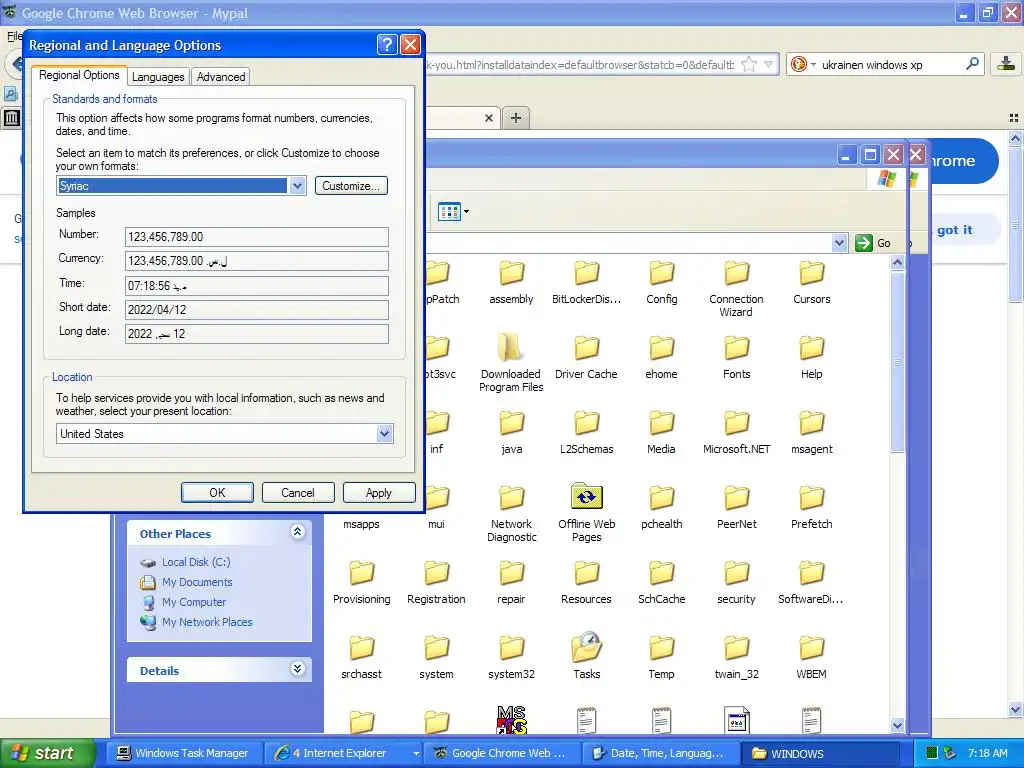
Task: Select the WBEM folder
Action: tap(812, 657)
